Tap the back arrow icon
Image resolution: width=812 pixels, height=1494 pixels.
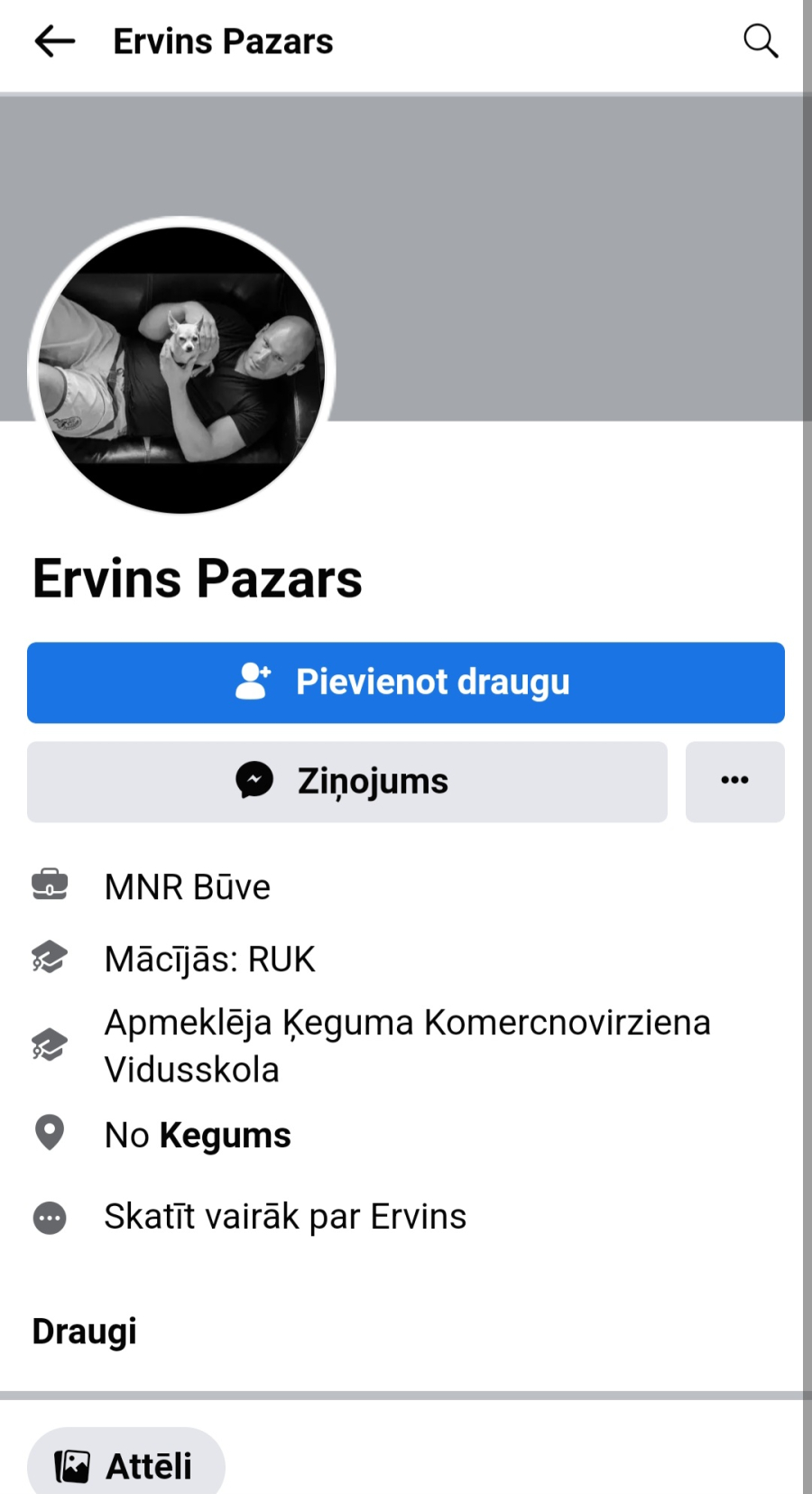[x=54, y=42]
